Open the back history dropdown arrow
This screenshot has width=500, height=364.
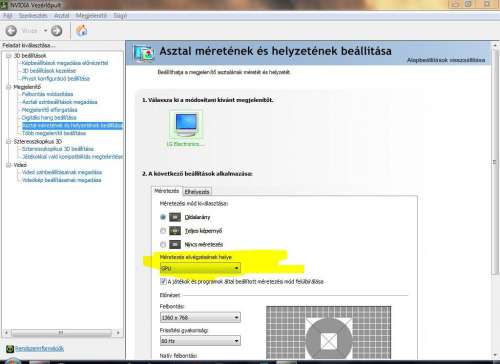click(45, 31)
